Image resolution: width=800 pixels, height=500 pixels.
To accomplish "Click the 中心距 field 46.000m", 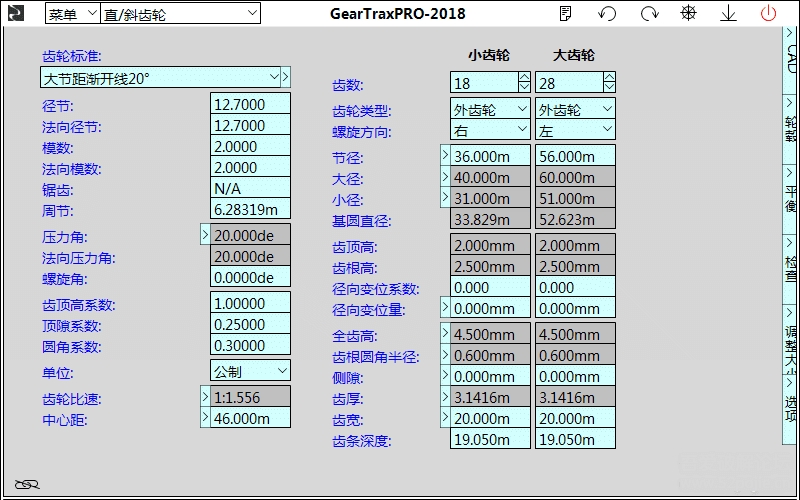I will [250, 417].
